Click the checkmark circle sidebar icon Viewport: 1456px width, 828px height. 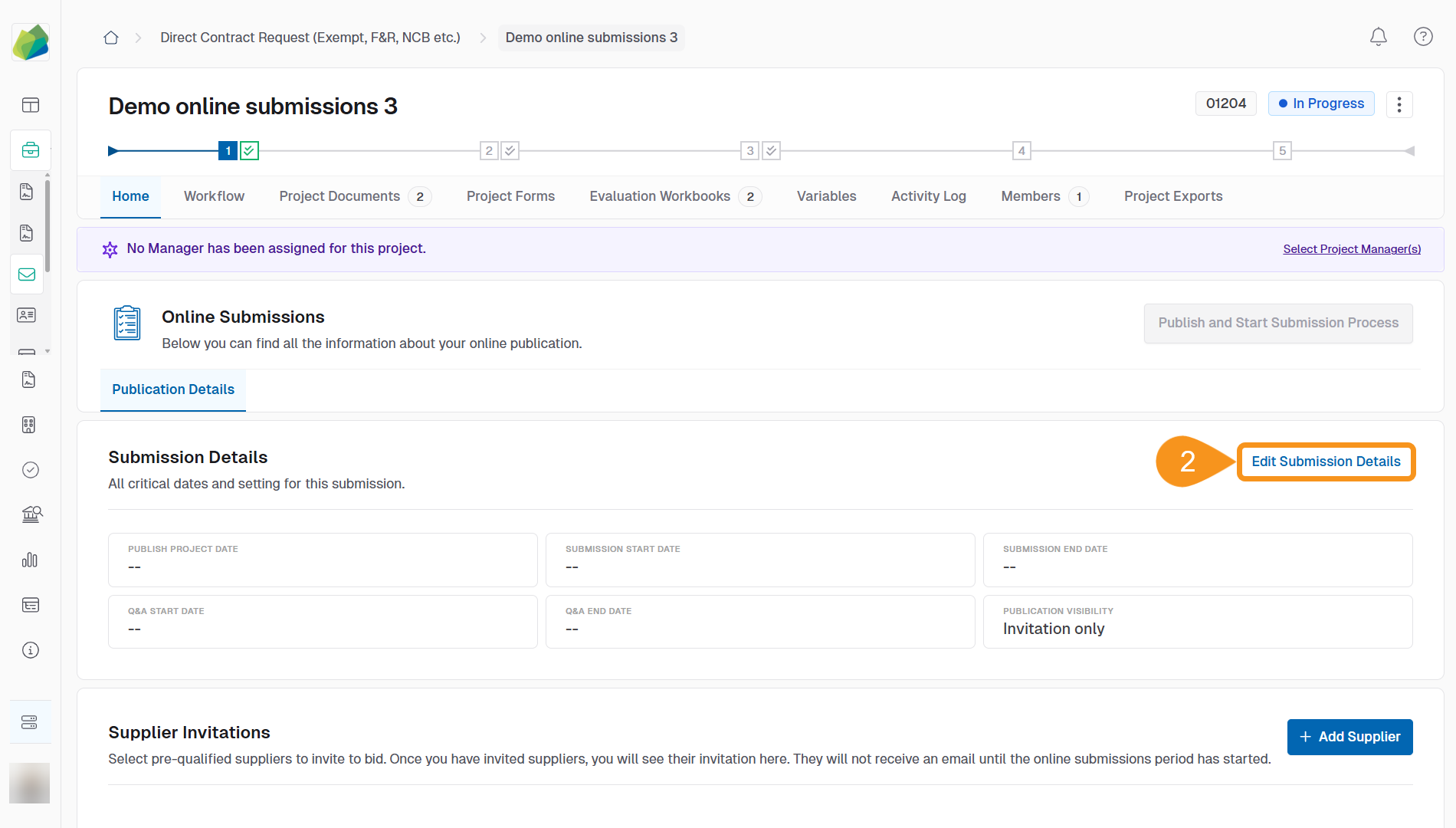30,470
